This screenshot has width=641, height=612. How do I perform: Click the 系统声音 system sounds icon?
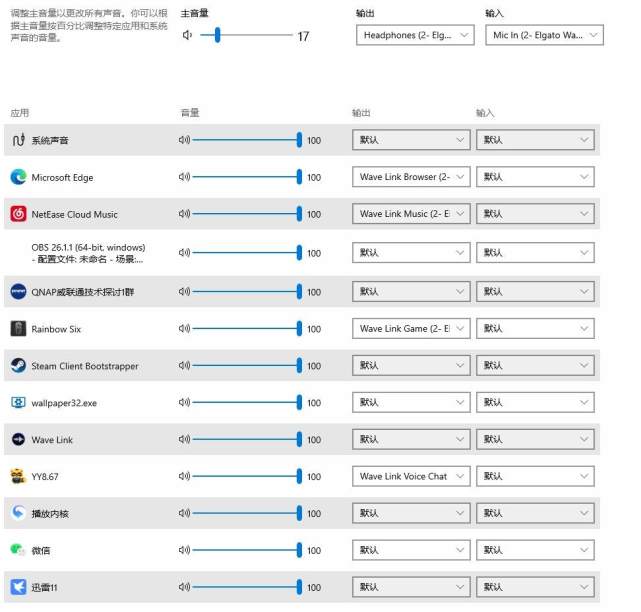pos(18,140)
